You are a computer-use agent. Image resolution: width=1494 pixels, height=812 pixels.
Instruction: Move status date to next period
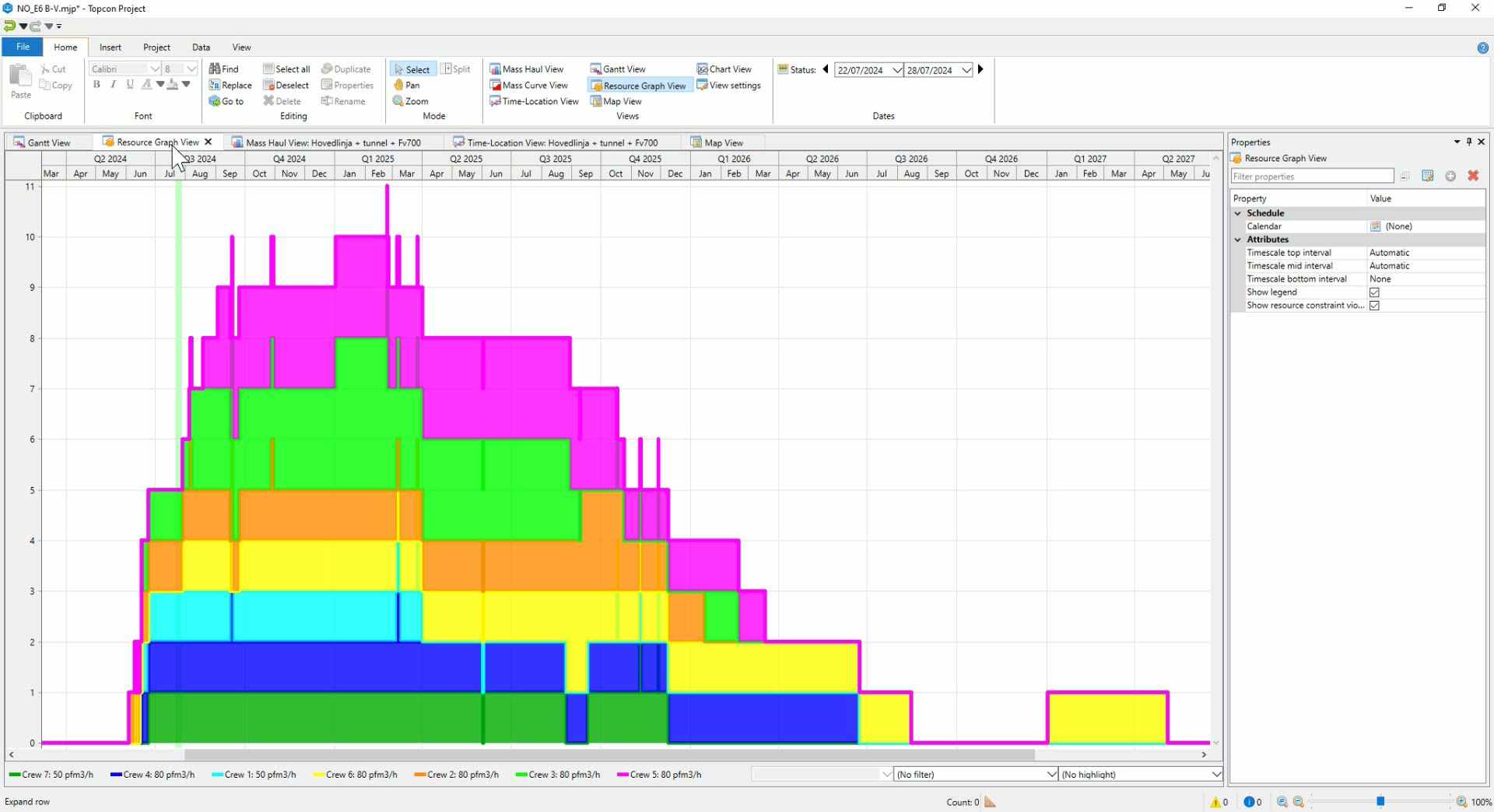(980, 69)
